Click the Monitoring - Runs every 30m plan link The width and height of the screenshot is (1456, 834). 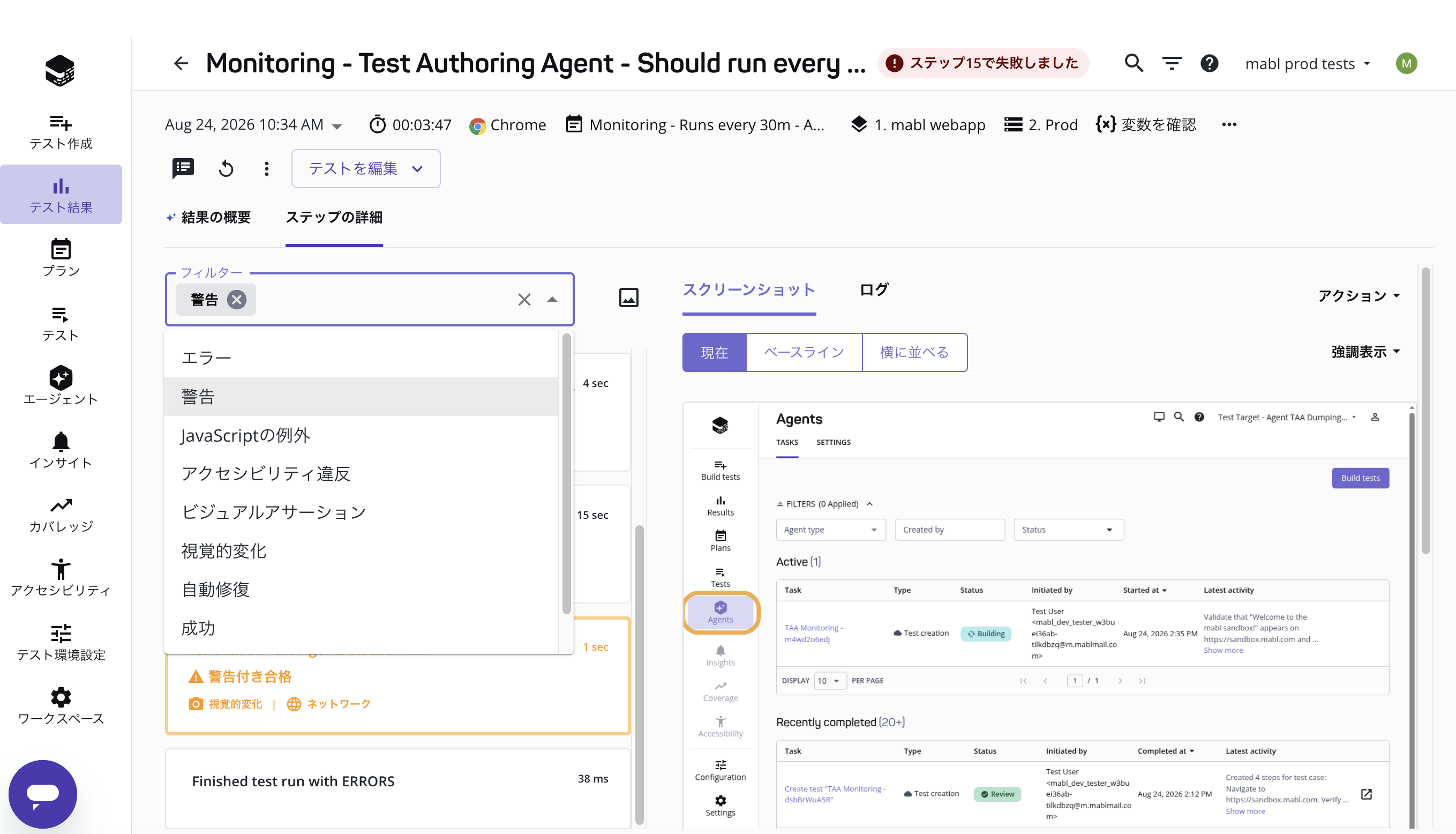695,124
